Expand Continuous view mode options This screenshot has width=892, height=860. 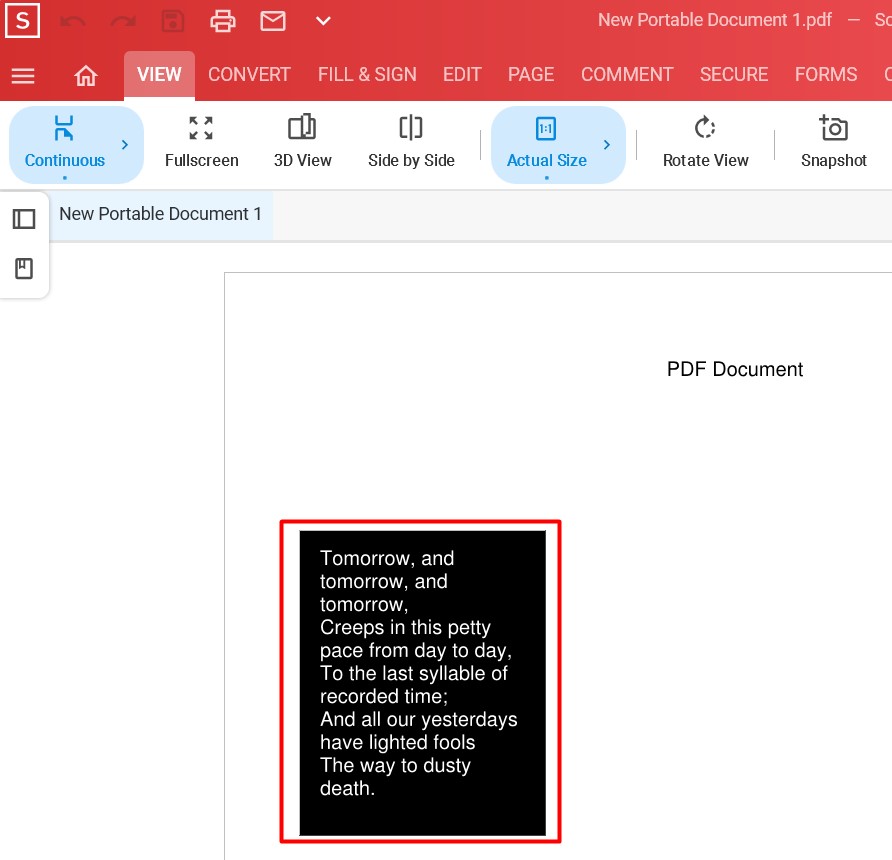(x=125, y=144)
